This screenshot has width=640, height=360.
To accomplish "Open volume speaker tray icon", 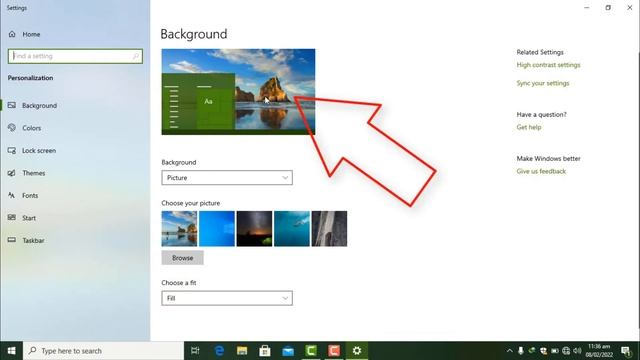I will [577, 351].
